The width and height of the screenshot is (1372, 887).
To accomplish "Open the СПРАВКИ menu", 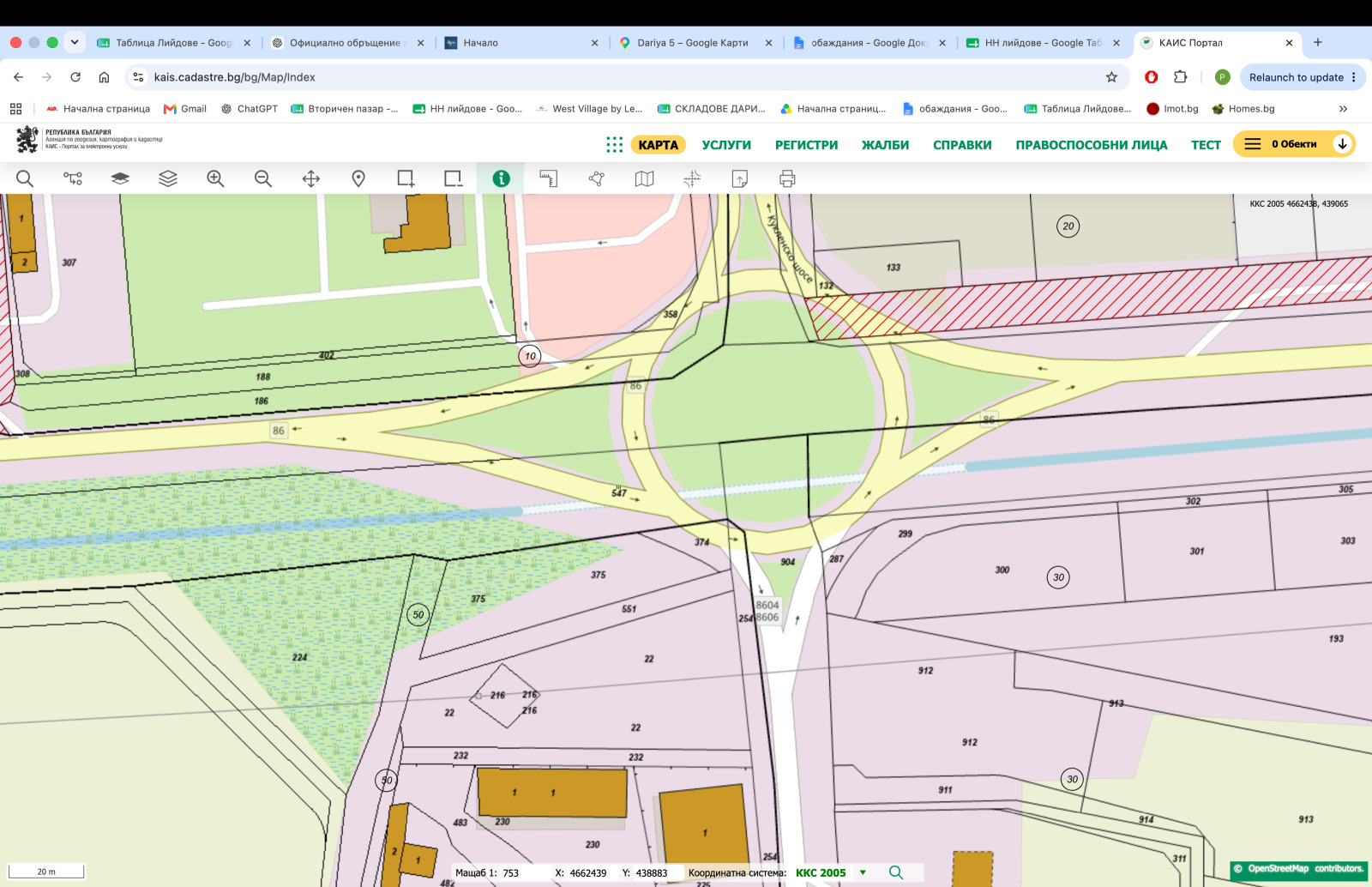I will pyautogui.click(x=962, y=145).
